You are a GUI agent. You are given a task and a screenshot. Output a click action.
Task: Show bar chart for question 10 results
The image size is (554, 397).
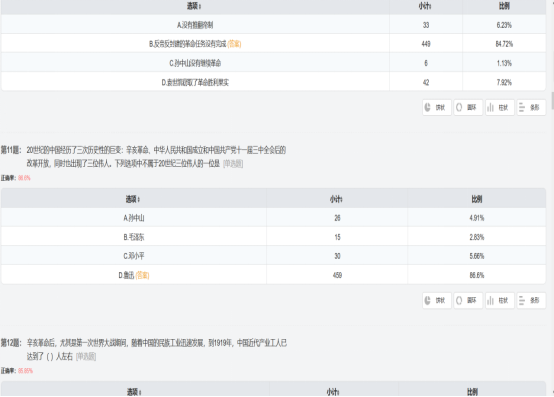coord(531,107)
